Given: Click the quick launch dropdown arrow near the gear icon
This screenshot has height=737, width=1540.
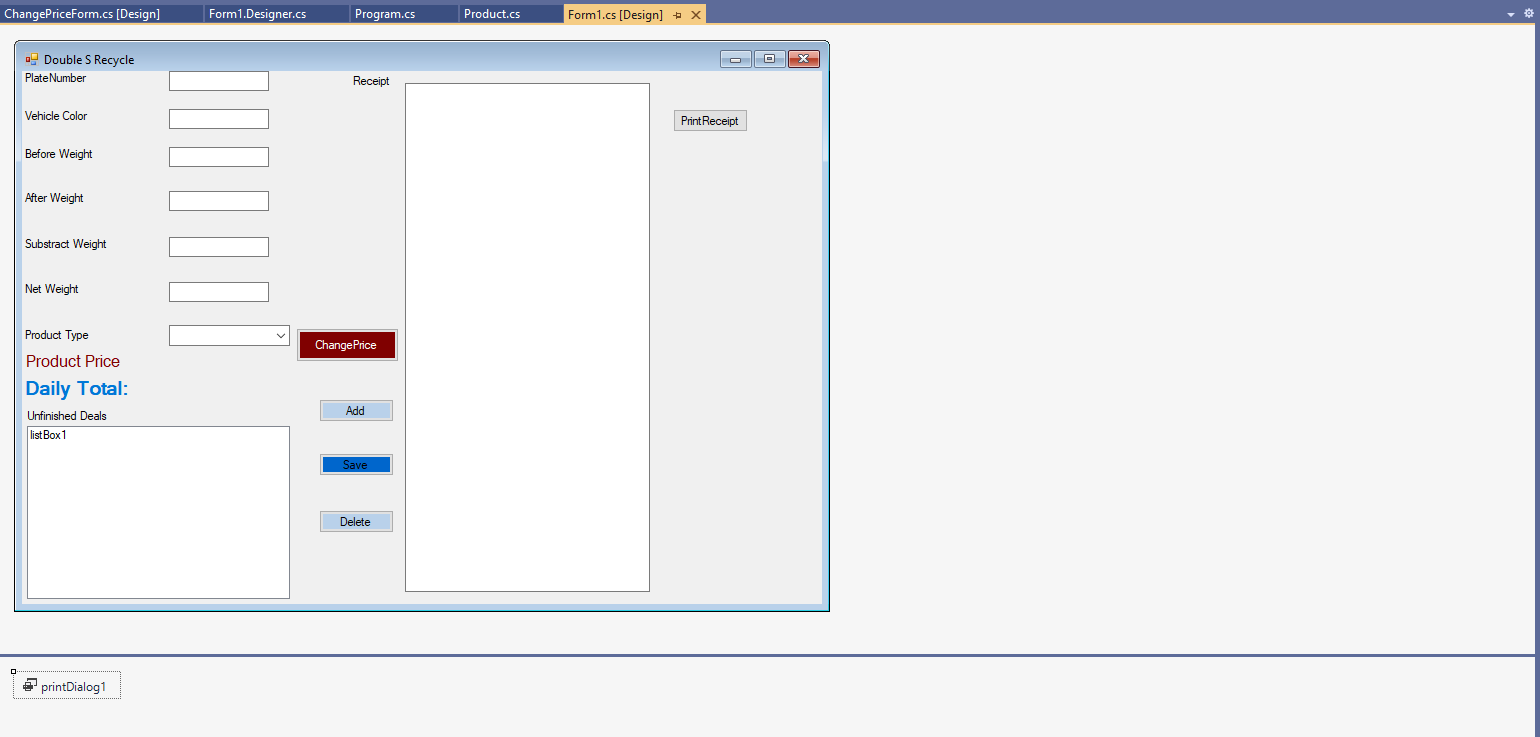Looking at the screenshot, I should (x=1510, y=13).
